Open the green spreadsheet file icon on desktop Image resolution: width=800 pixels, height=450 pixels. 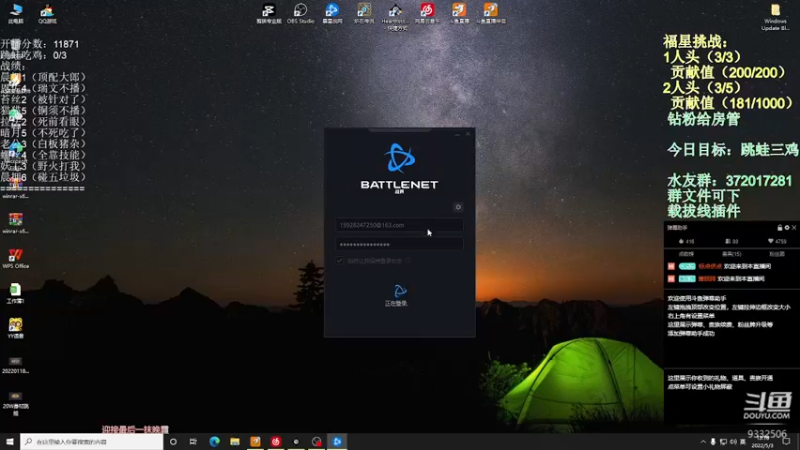click(x=15, y=293)
